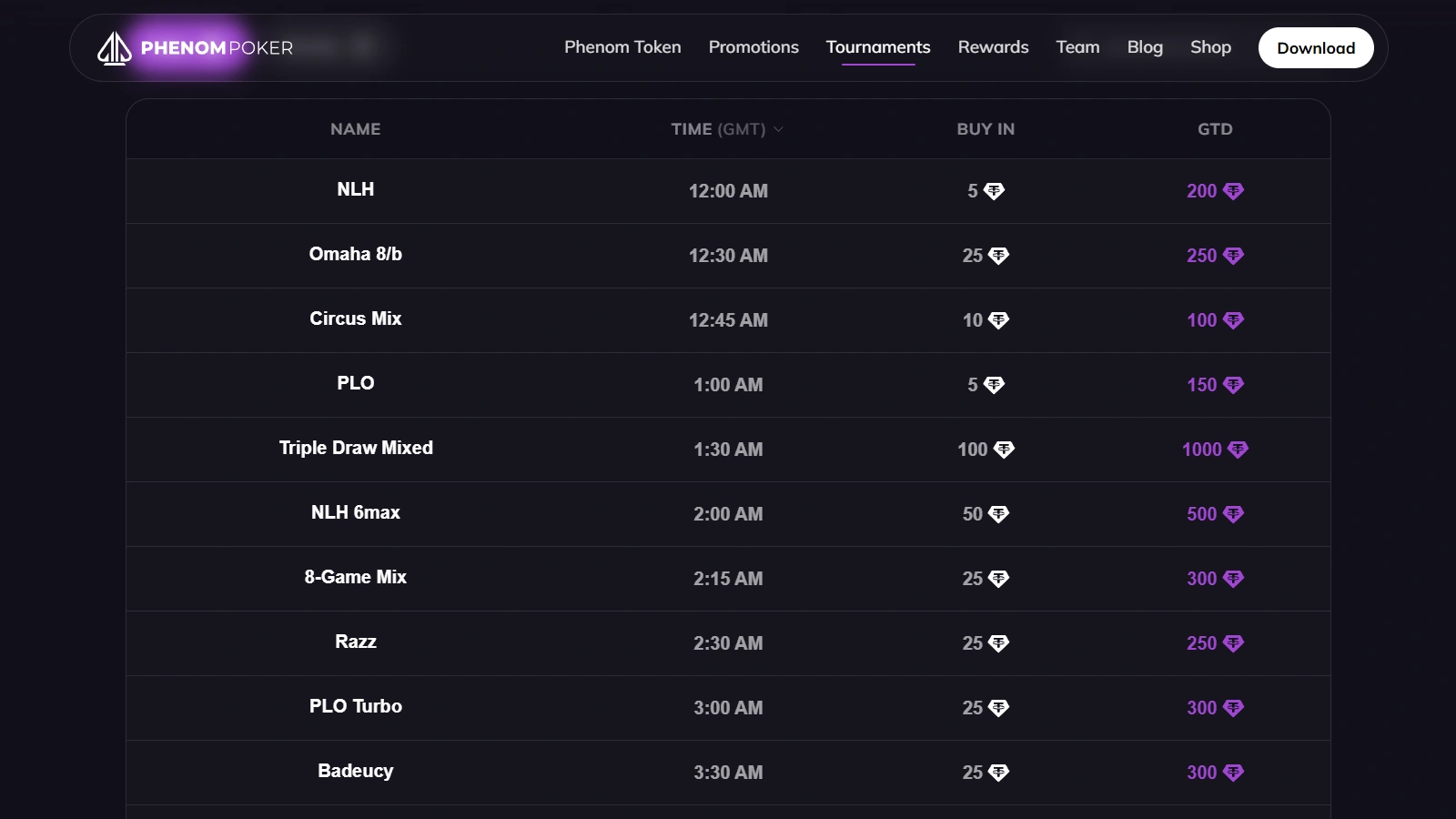1456x819 pixels.
Task: Click the token icon in PLO Turbo buy-in
Action: 998,708
